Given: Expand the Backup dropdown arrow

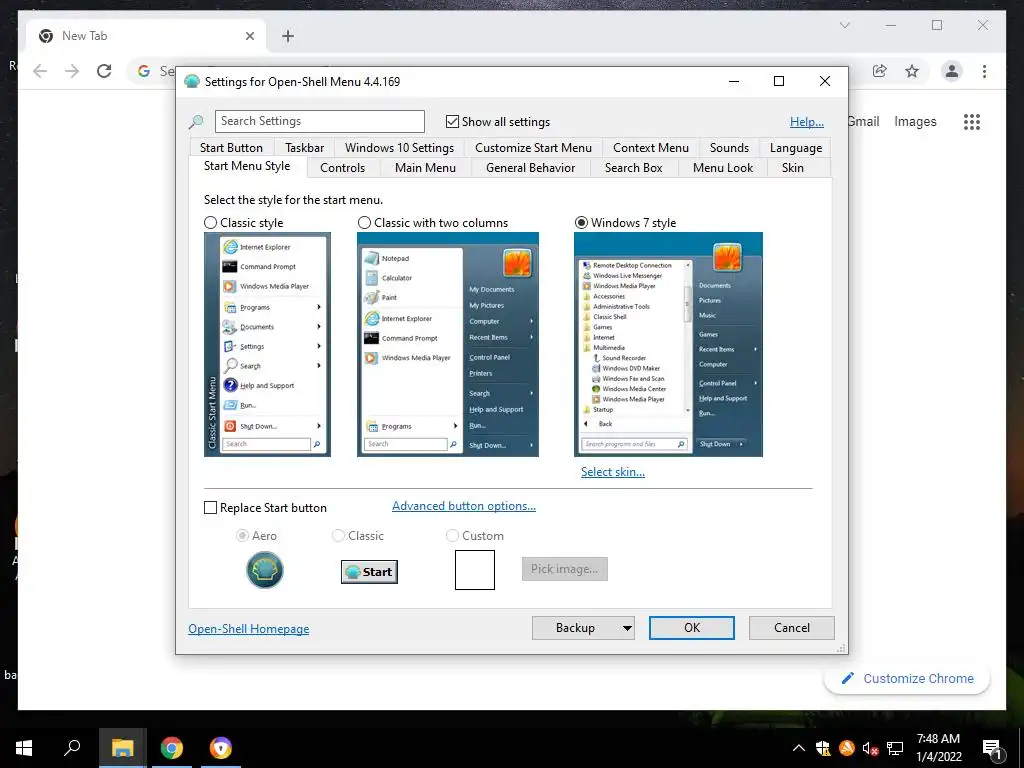Looking at the screenshot, I should click(627, 628).
